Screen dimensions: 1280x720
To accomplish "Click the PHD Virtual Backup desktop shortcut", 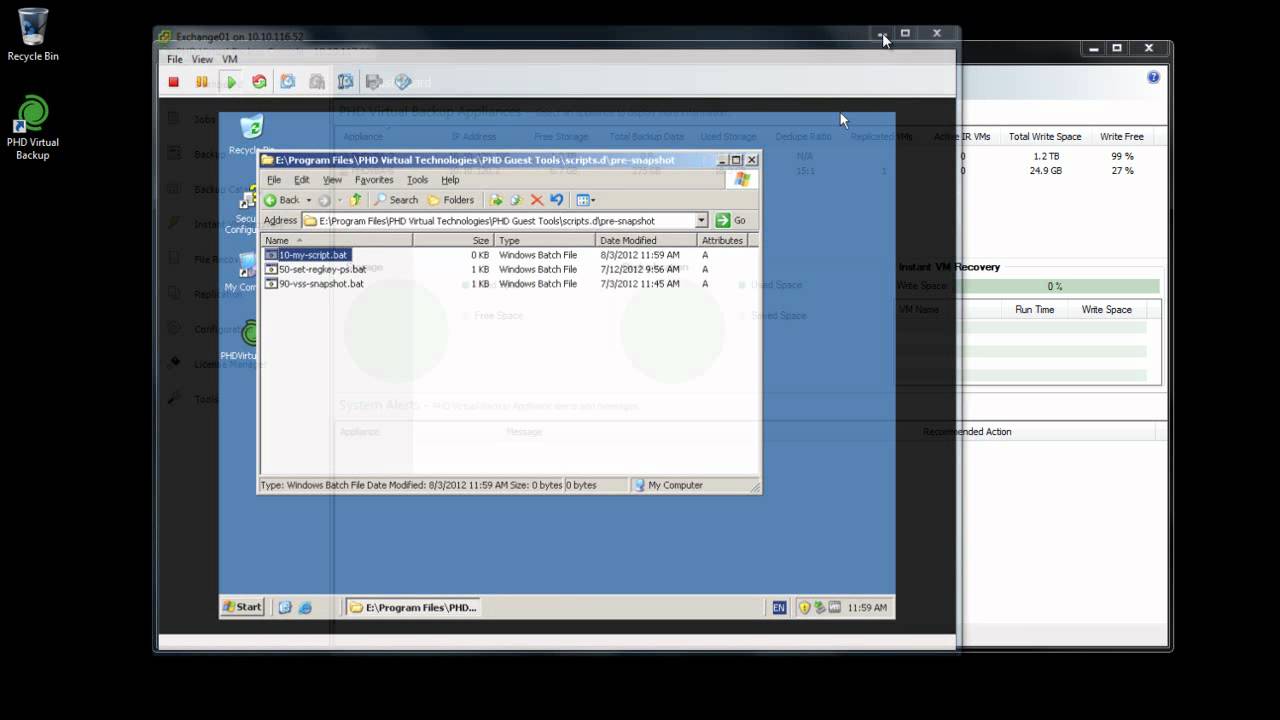I will pyautogui.click(x=33, y=127).
